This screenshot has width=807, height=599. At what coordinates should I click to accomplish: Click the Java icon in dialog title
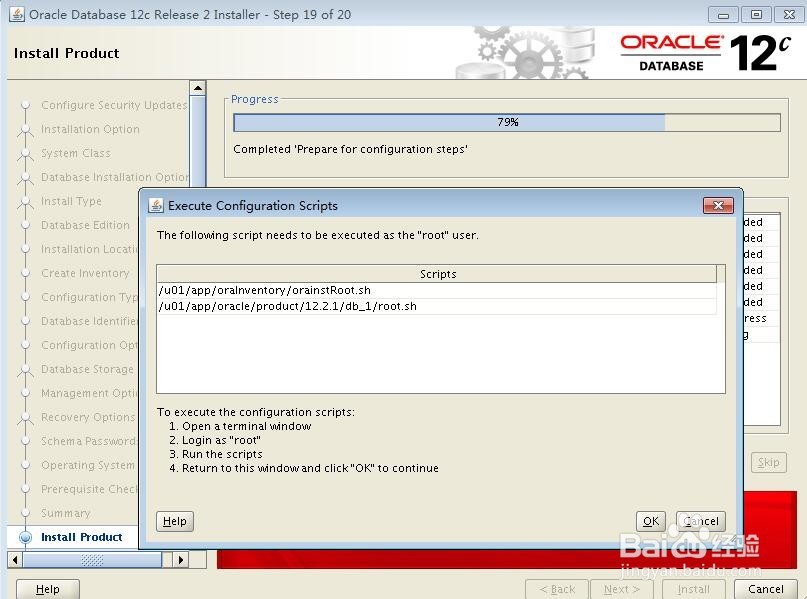pos(156,205)
